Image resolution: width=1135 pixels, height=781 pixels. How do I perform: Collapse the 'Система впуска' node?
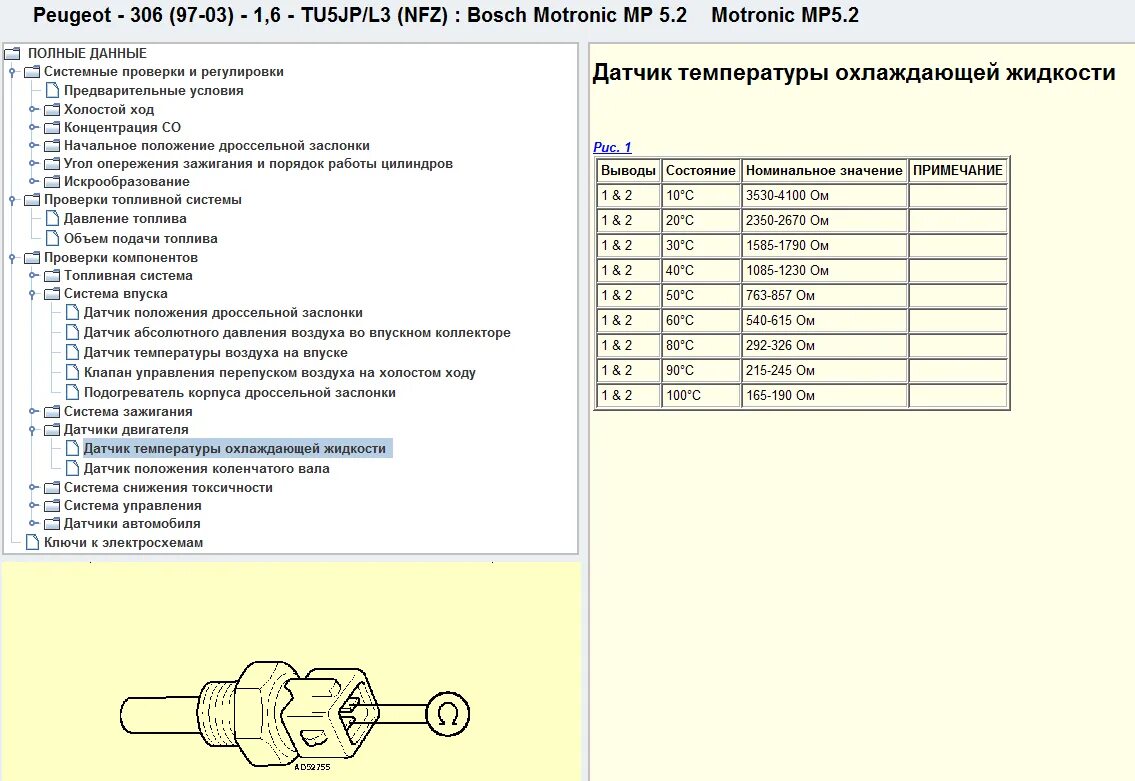pyautogui.click(x=33, y=294)
